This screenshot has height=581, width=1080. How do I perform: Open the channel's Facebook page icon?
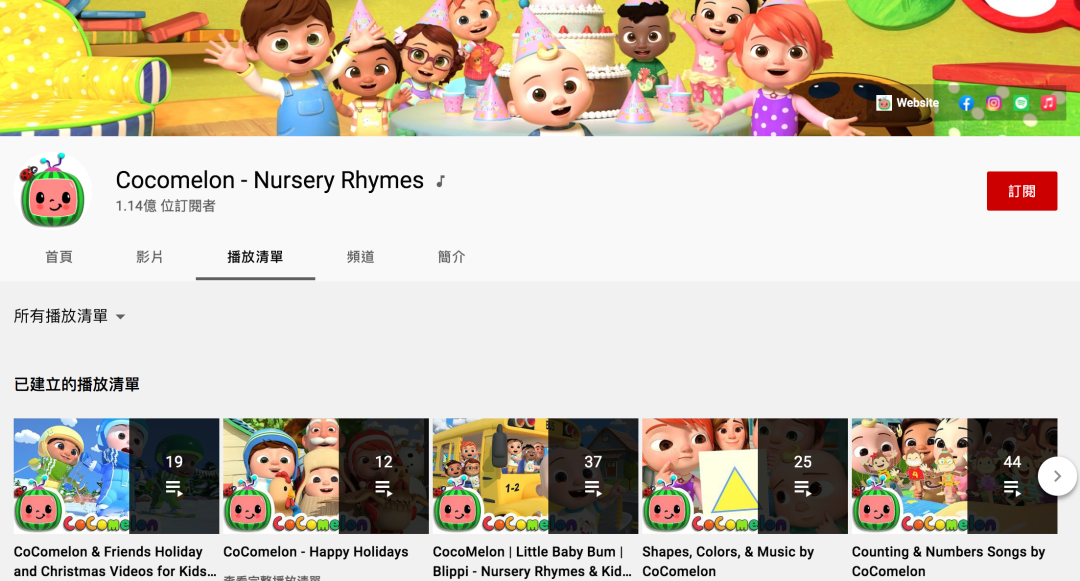click(x=966, y=103)
